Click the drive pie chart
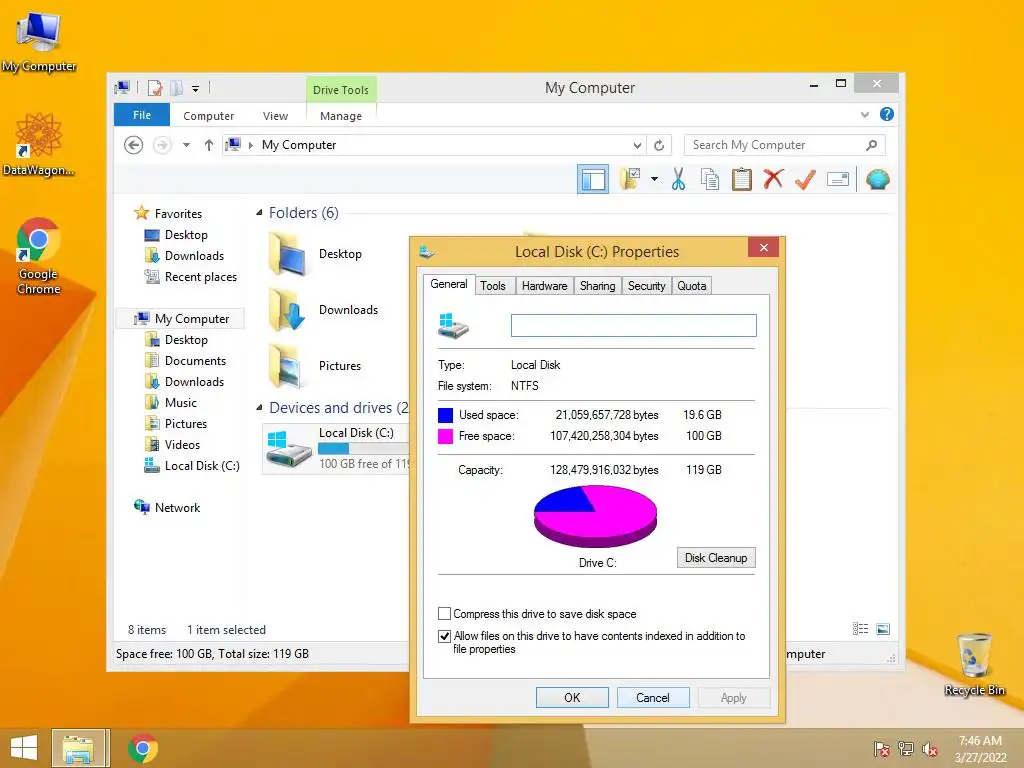This screenshot has width=1024, height=768. click(595, 516)
